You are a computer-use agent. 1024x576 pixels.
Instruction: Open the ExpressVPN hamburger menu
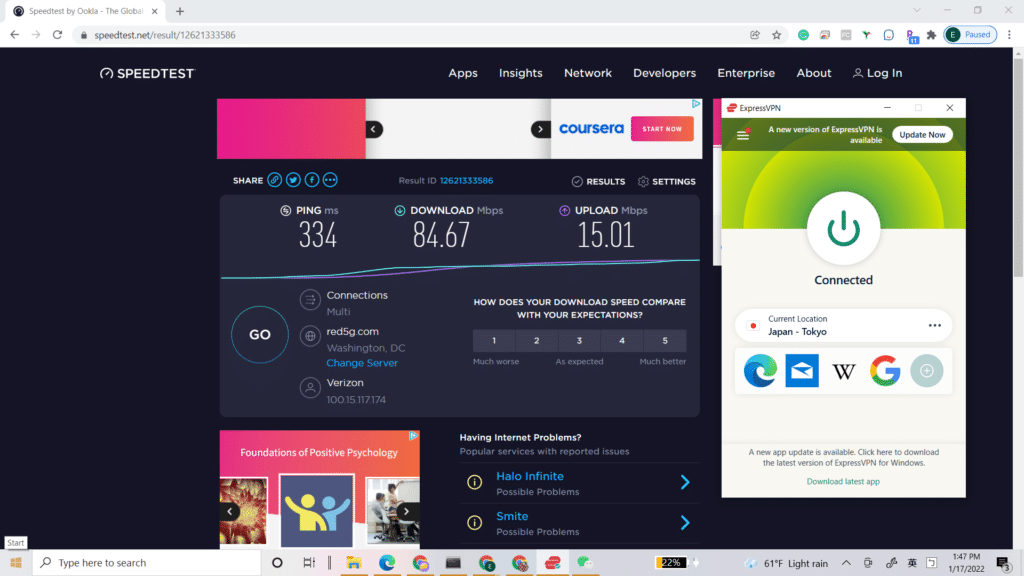pos(743,135)
